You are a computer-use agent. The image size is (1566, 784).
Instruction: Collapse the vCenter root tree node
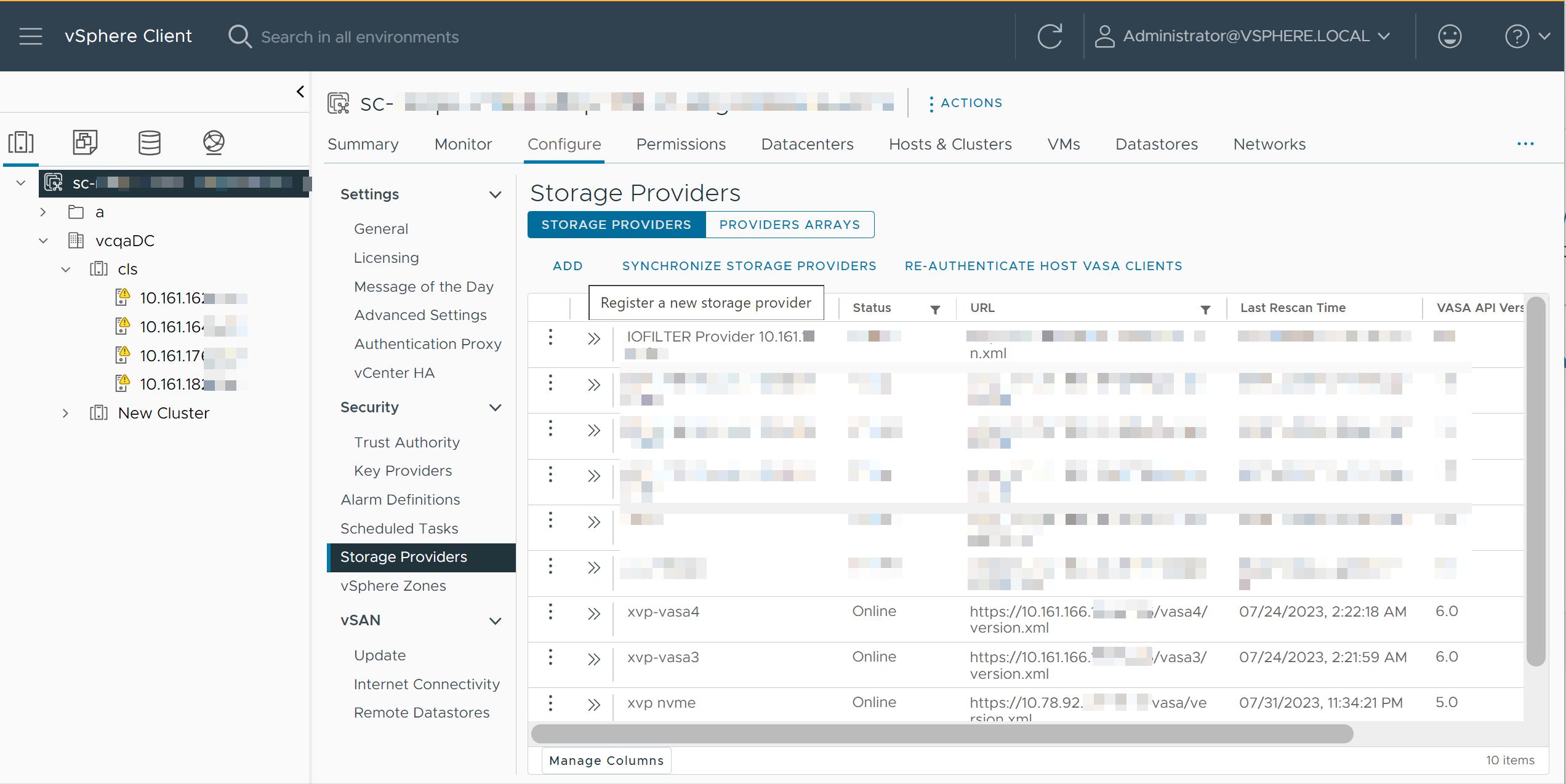21,183
